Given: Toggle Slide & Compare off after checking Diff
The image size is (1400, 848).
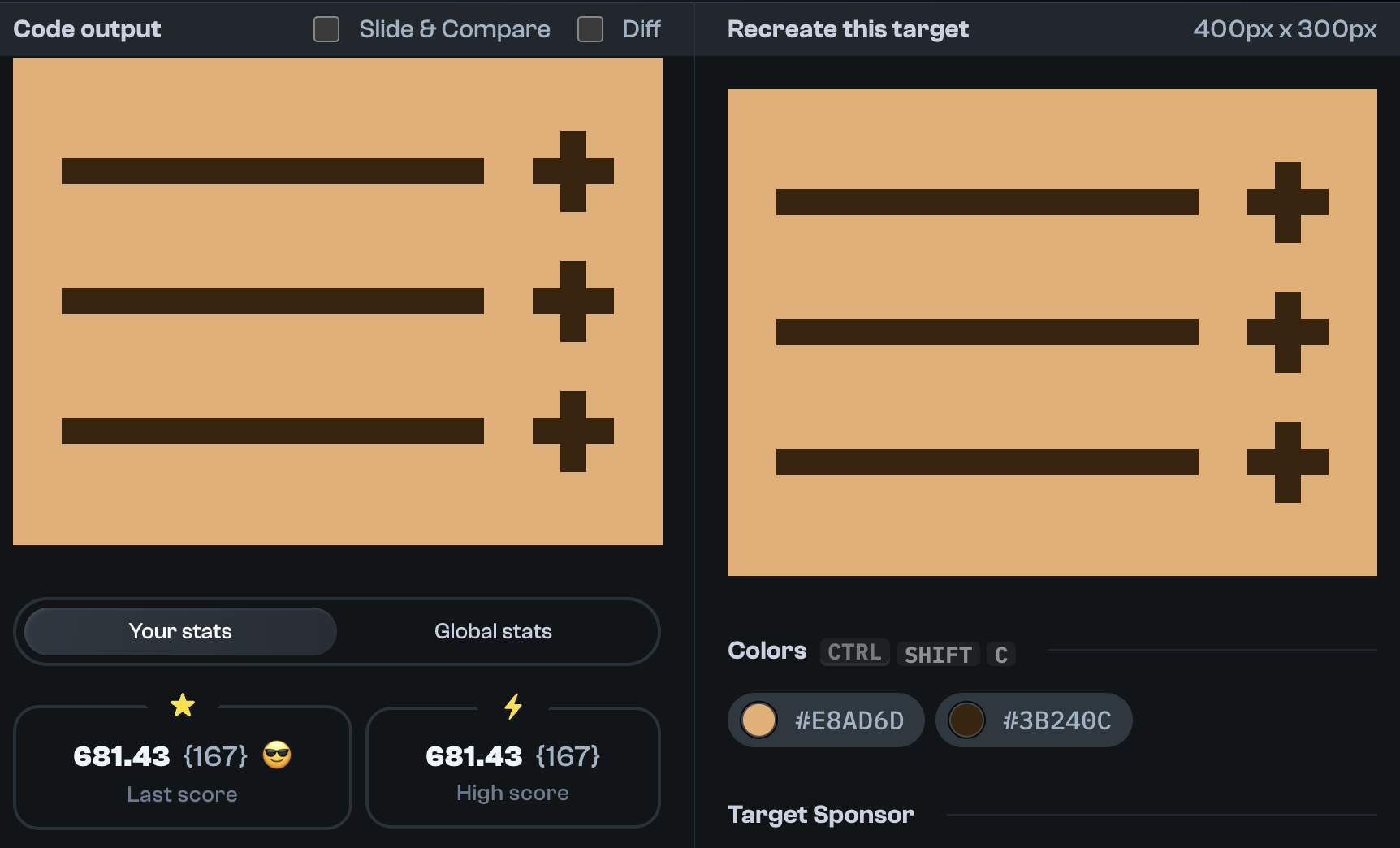Looking at the screenshot, I should pyautogui.click(x=326, y=29).
